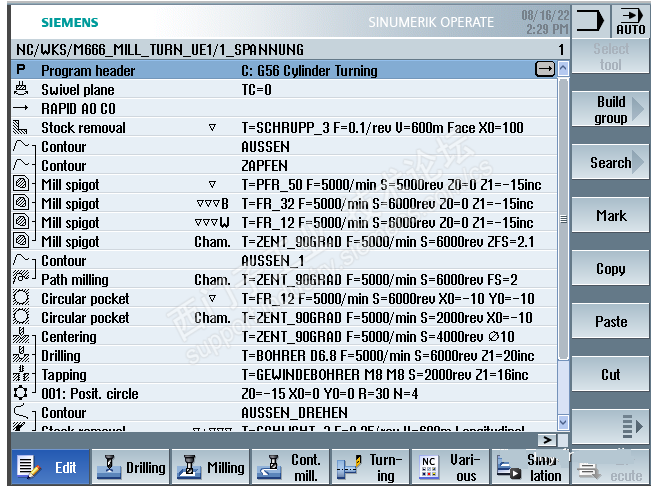This screenshot has width=659, height=491.
Task: Click the Build group softkey
Action: click(610, 109)
